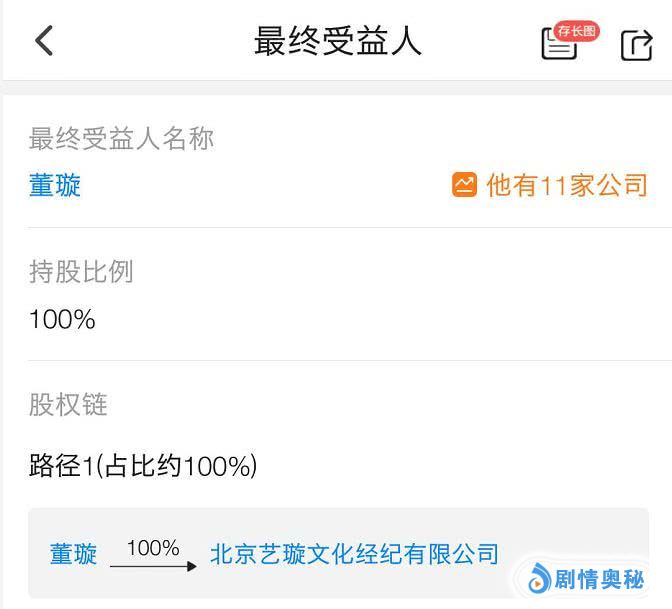
Task: Click the 剧情奥秘 watermark logo icon
Action: [x=539, y=579]
